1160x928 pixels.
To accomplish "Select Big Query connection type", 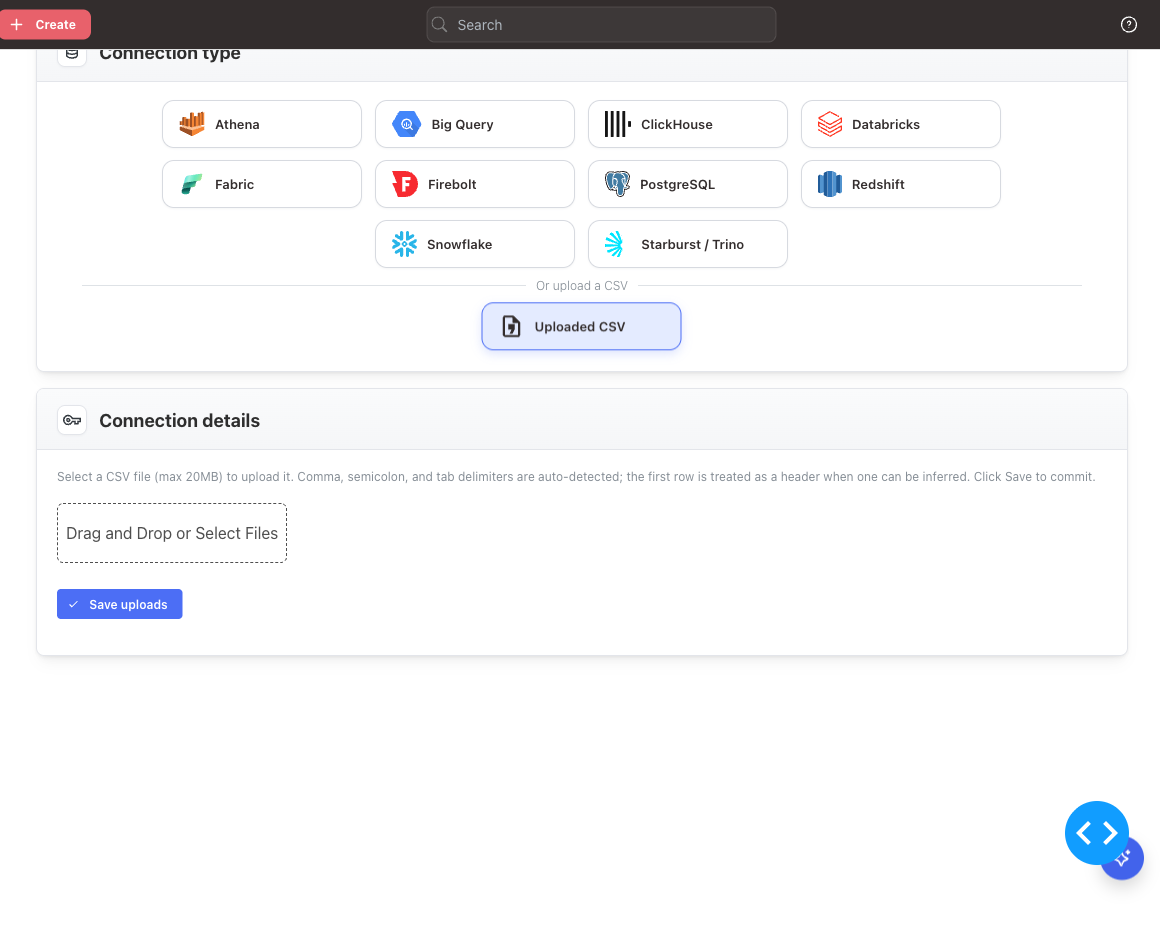I will pyautogui.click(x=475, y=124).
